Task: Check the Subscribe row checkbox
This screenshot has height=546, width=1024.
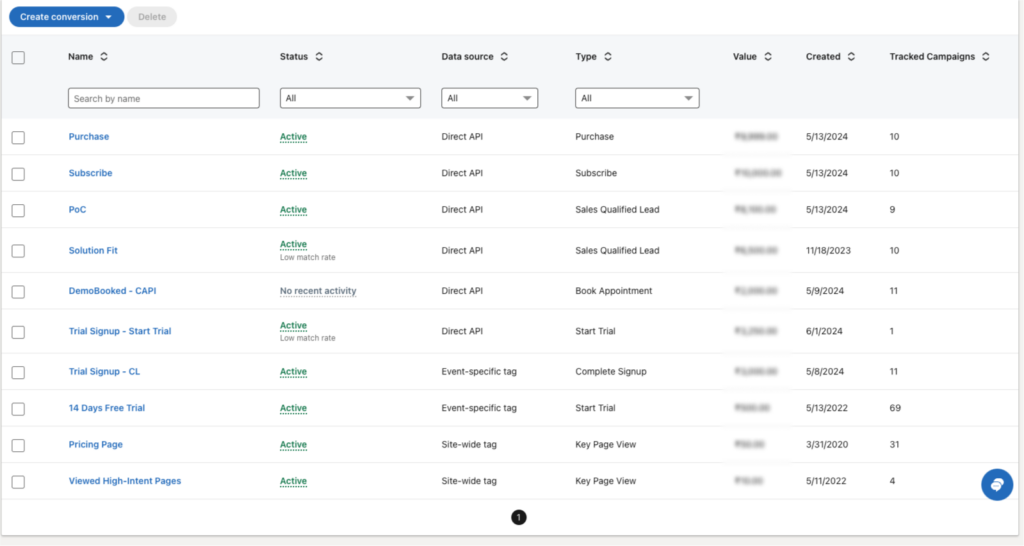Action: 18,174
